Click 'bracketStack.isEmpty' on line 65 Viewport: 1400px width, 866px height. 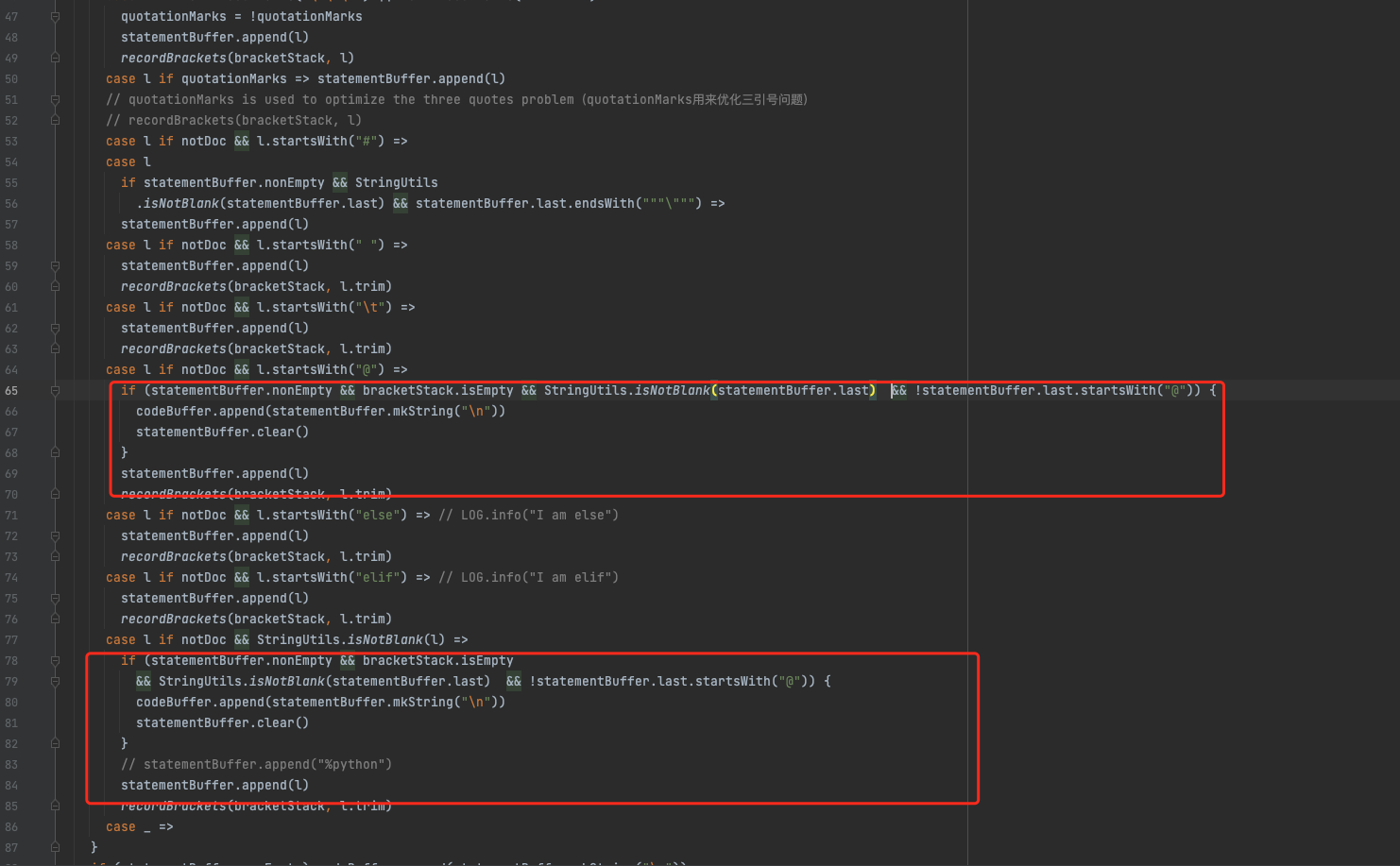[438, 391]
